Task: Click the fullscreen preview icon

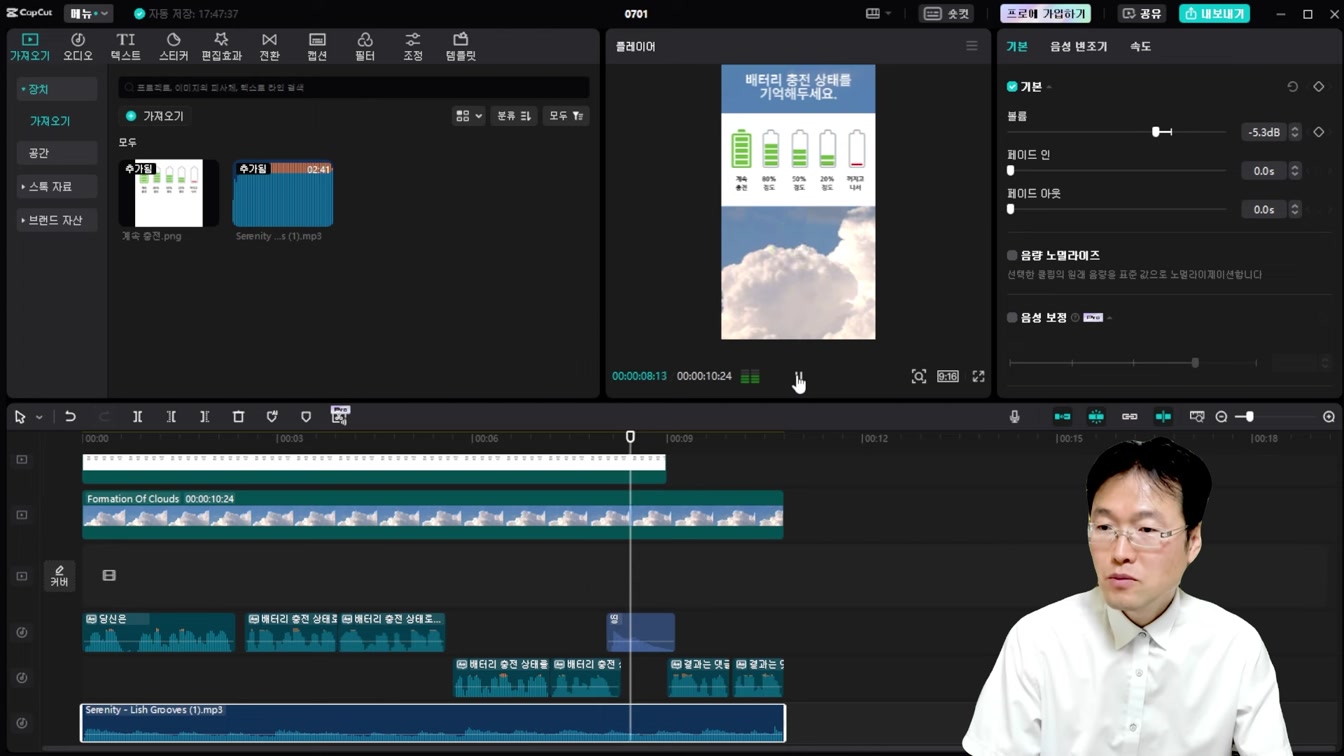Action: click(978, 376)
